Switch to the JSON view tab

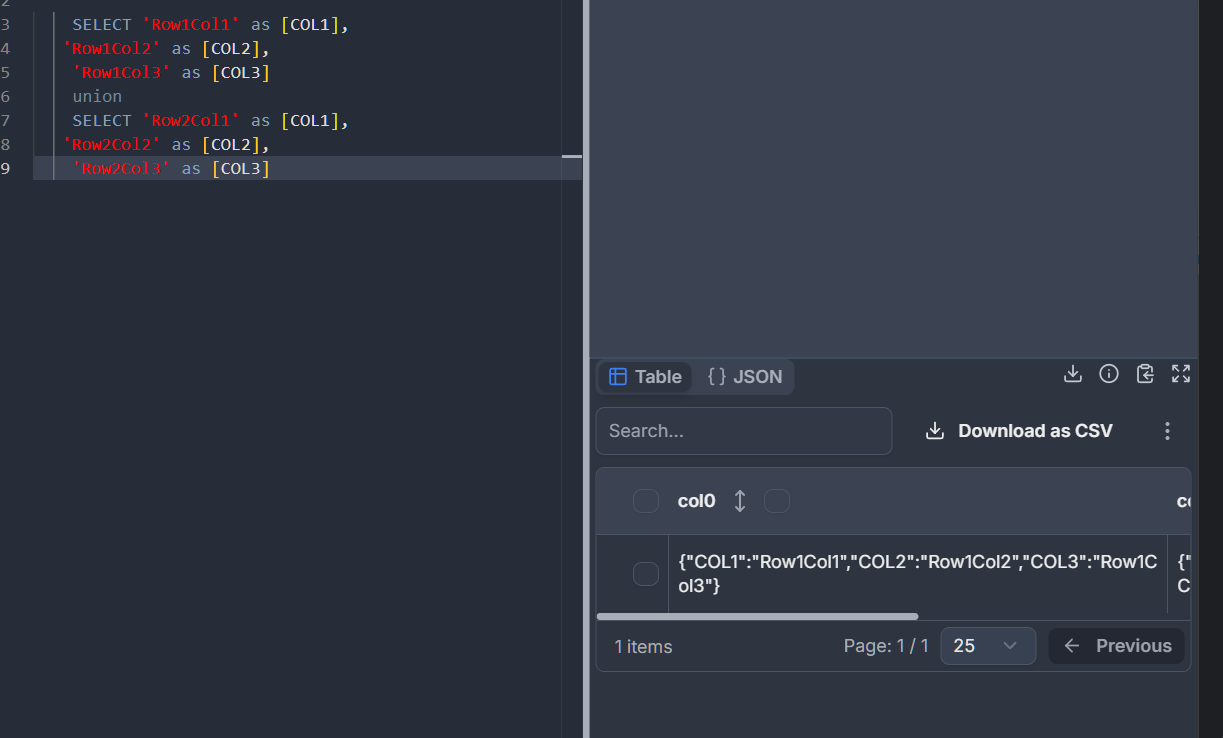click(x=745, y=377)
